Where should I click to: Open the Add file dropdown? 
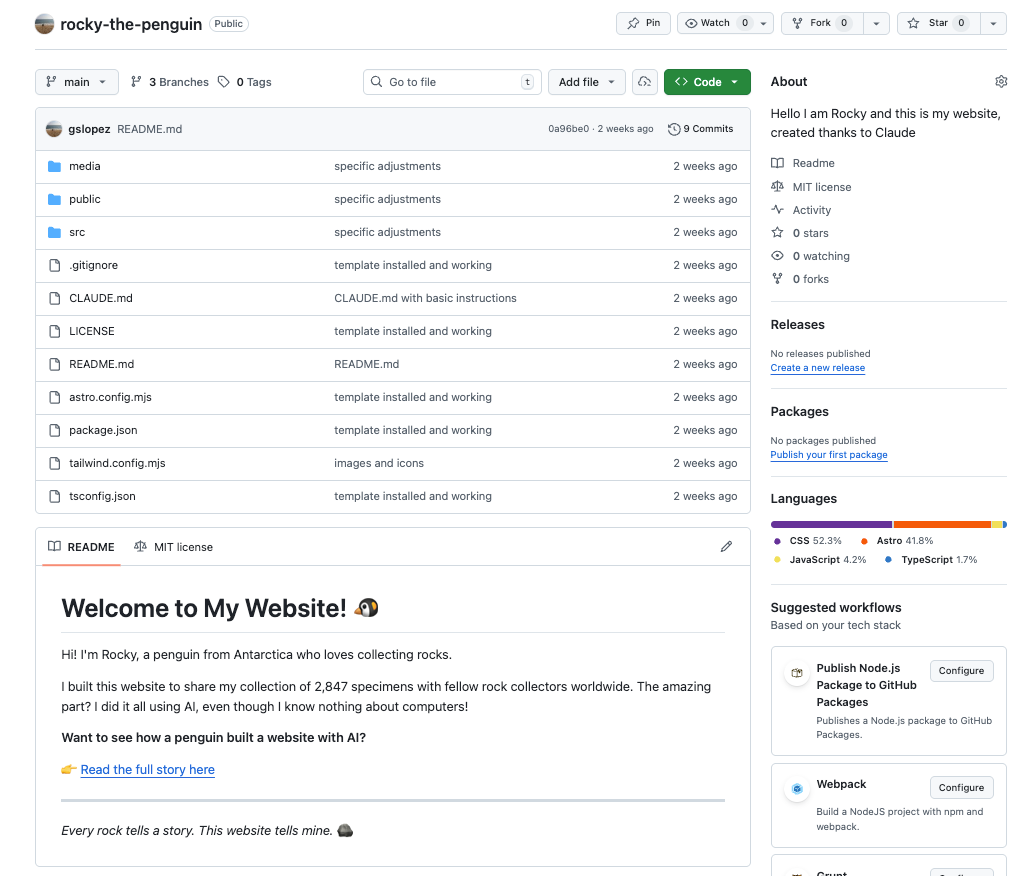point(587,82)
